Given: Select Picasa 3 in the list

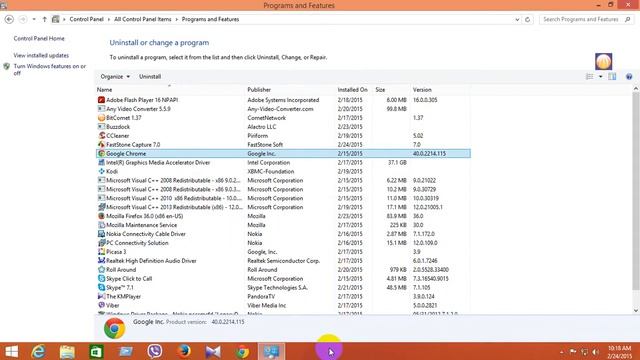Looking at the screenshot, I should coord(283,252).
